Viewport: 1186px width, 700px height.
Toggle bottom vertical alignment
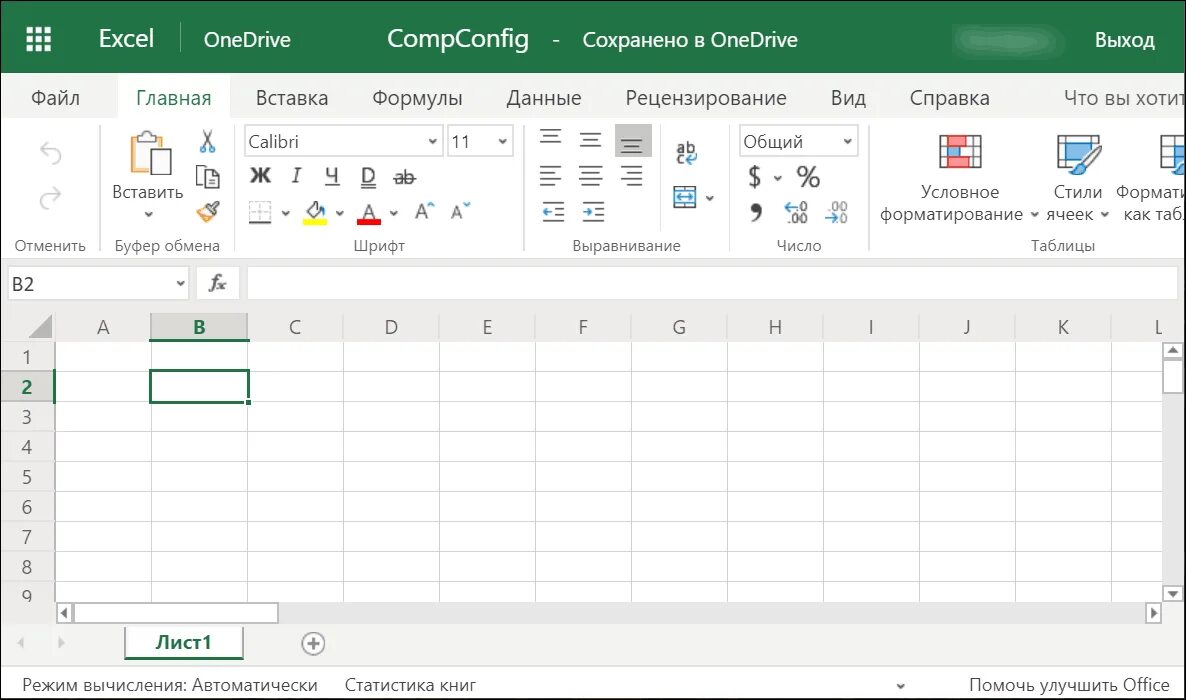pyautogui.click(x=632, y=141)
